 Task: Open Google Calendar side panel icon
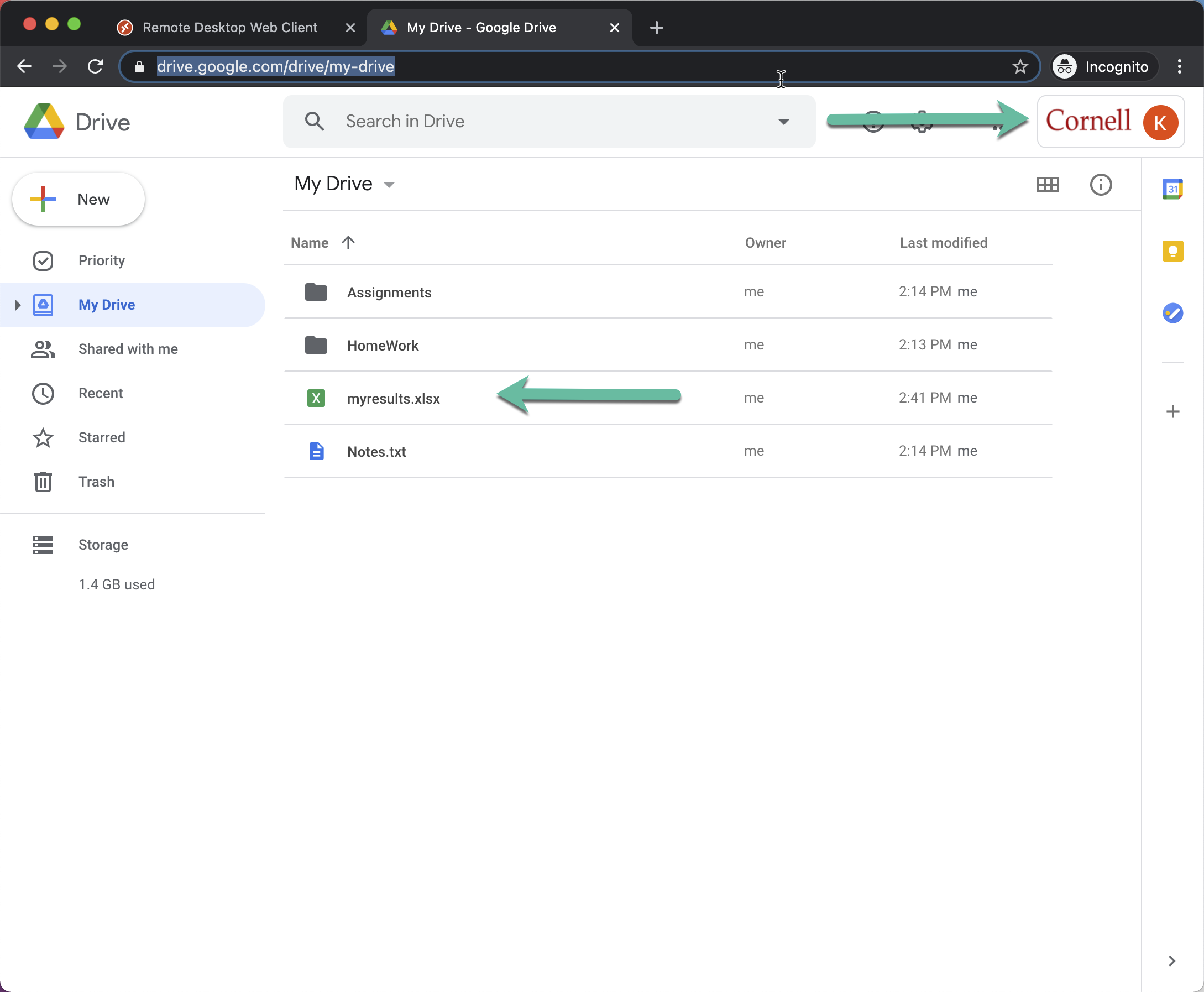1172,189
